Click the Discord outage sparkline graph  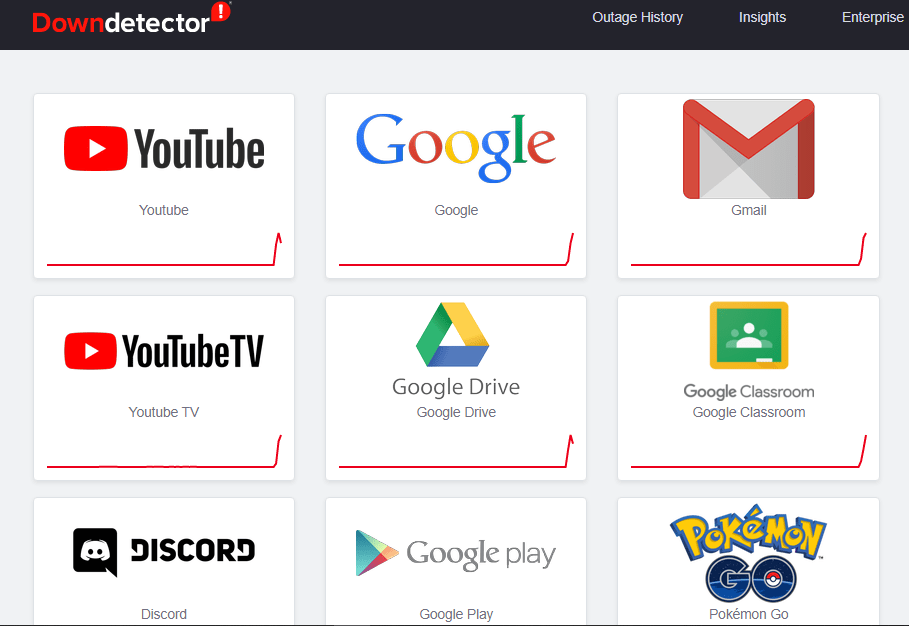point(163,624)
